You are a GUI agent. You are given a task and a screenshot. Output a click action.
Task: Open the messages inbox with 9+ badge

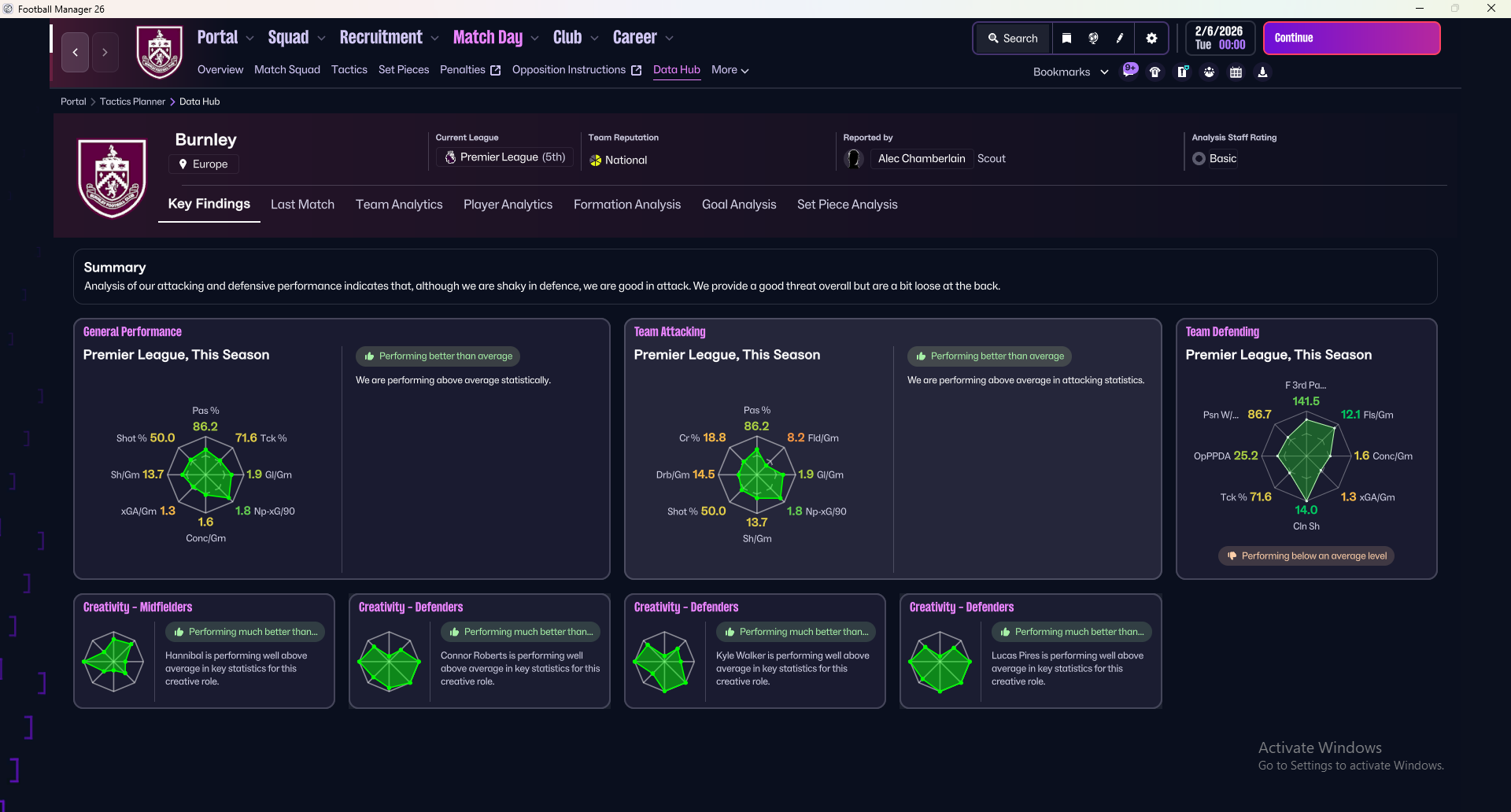[x=1129, y=71]
